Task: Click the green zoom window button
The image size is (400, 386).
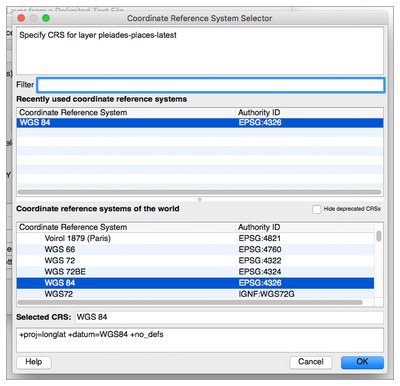Action: [46, 18]
